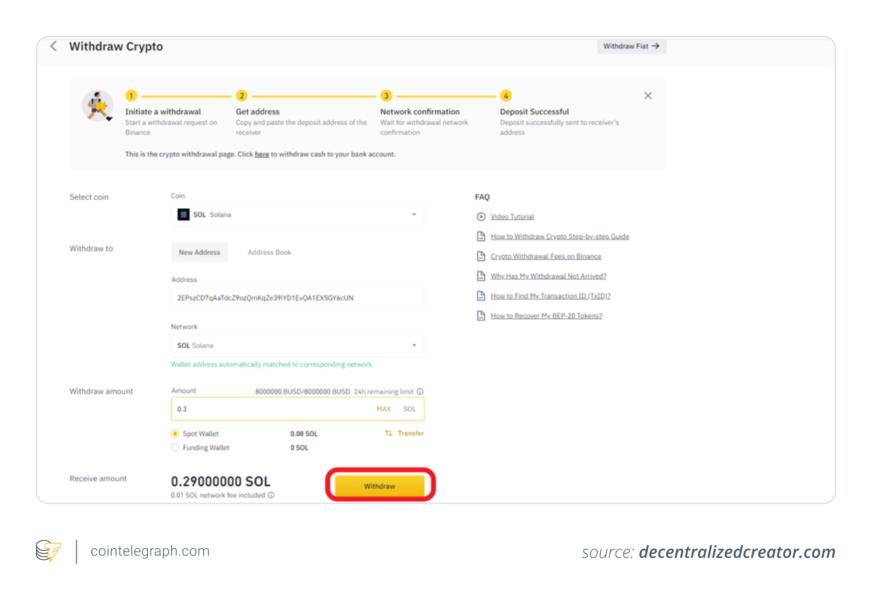Click into the withdraw Amount field
This screenshot has width=872, height=600.
[298, 409]
